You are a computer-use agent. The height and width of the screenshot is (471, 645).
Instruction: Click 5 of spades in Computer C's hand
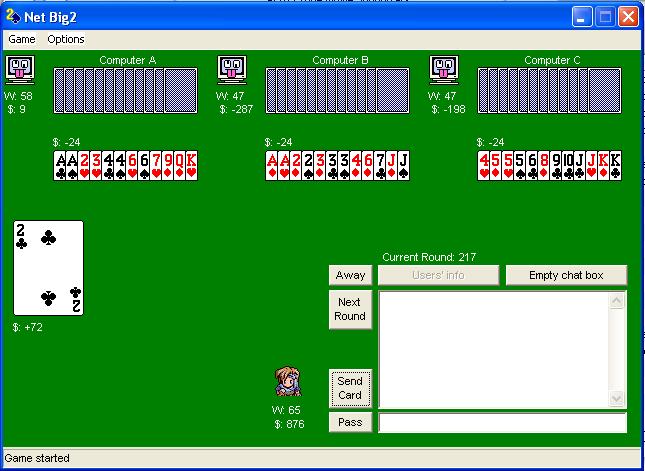click(x=520, y=165)
